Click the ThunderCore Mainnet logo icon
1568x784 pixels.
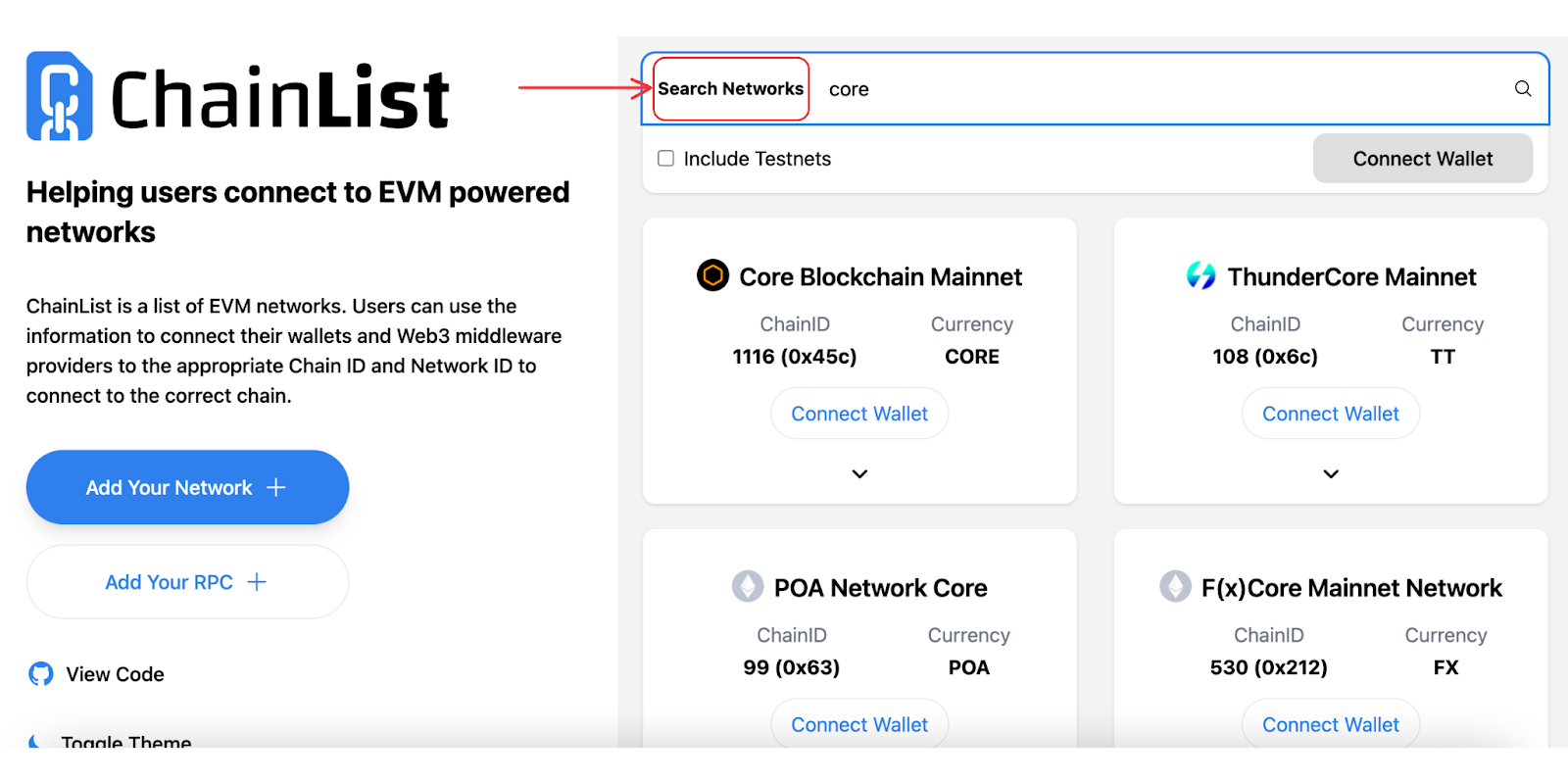point(1200,275)
